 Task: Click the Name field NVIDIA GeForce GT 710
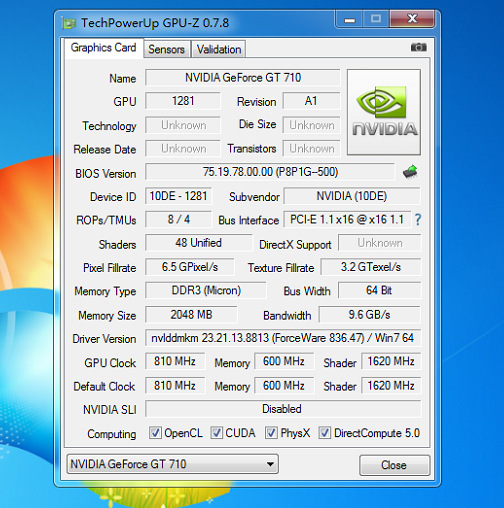tap(243, 78)
